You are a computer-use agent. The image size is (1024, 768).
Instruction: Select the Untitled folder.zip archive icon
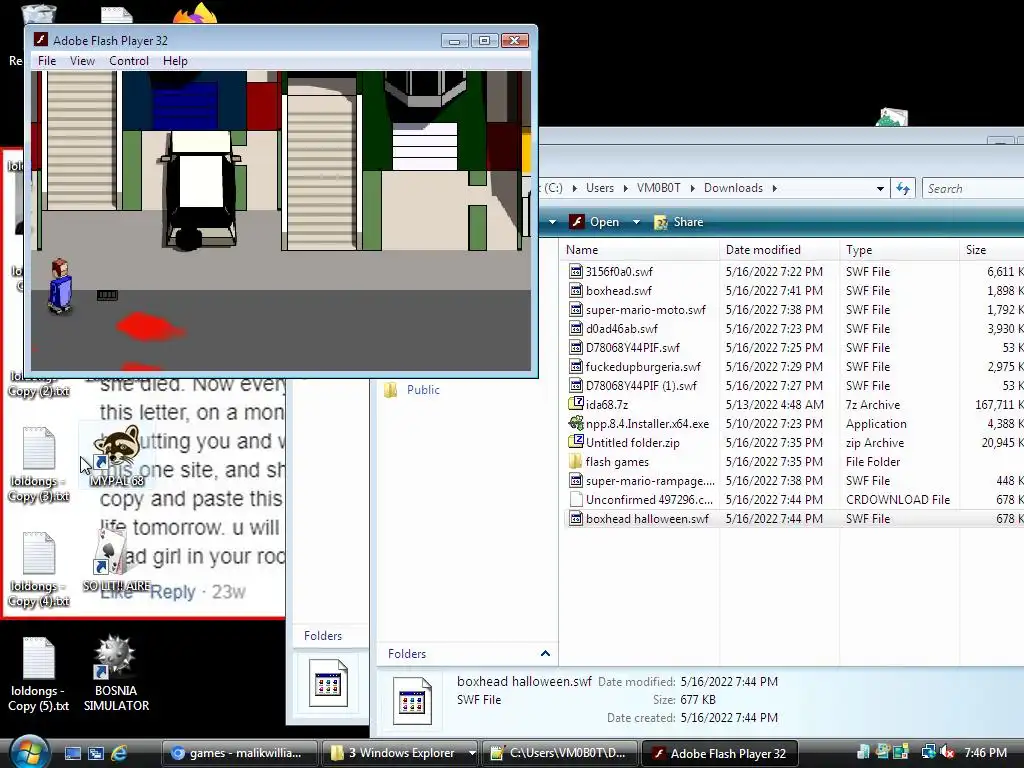575,441
